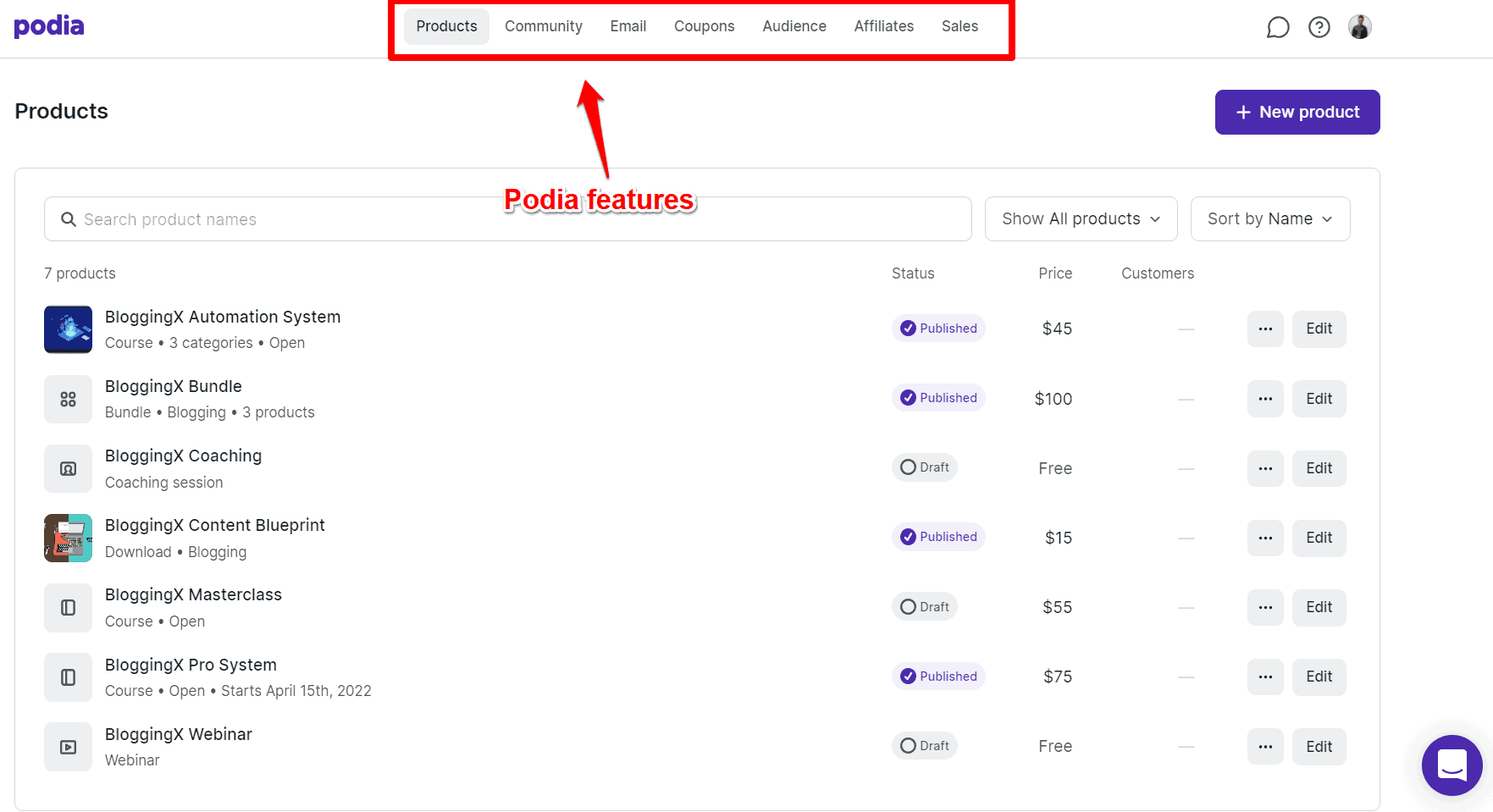Open more options for BloggingX Automation System
Screen dimensions: 1493x812
pos(1265,329)
